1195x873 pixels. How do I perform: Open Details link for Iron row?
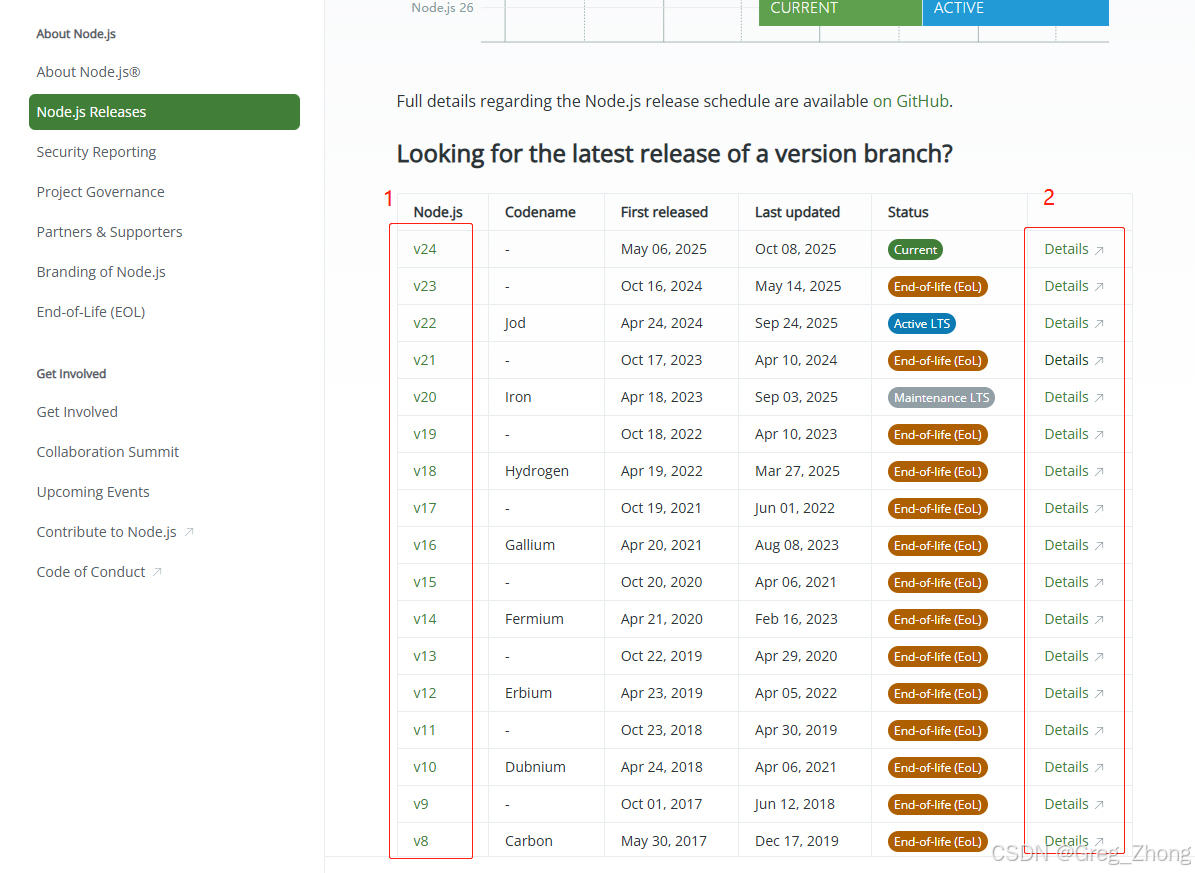(x=1074, y=397)
